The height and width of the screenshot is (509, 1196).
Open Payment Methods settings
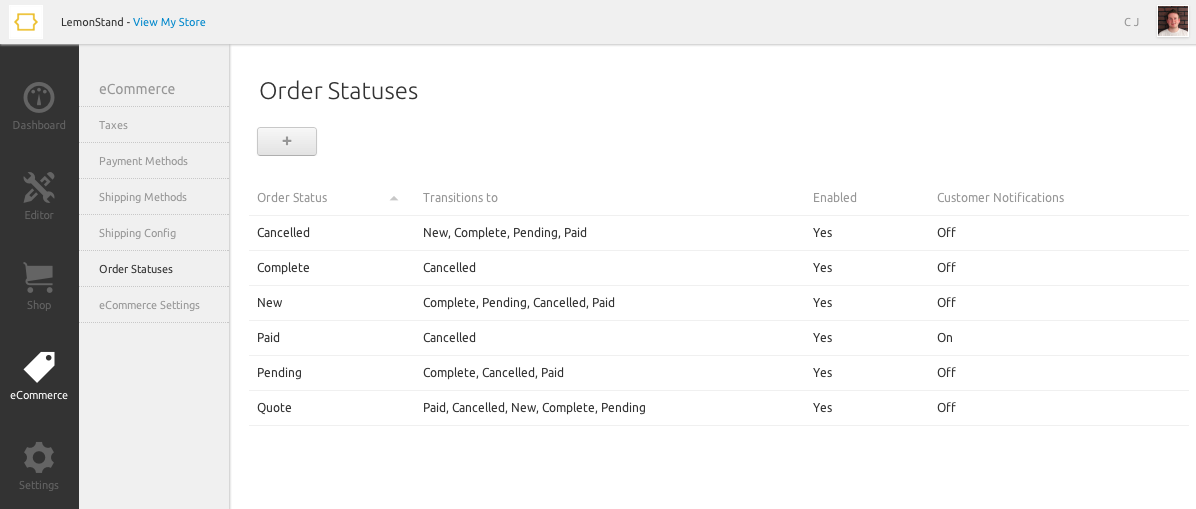pos(143,161)
